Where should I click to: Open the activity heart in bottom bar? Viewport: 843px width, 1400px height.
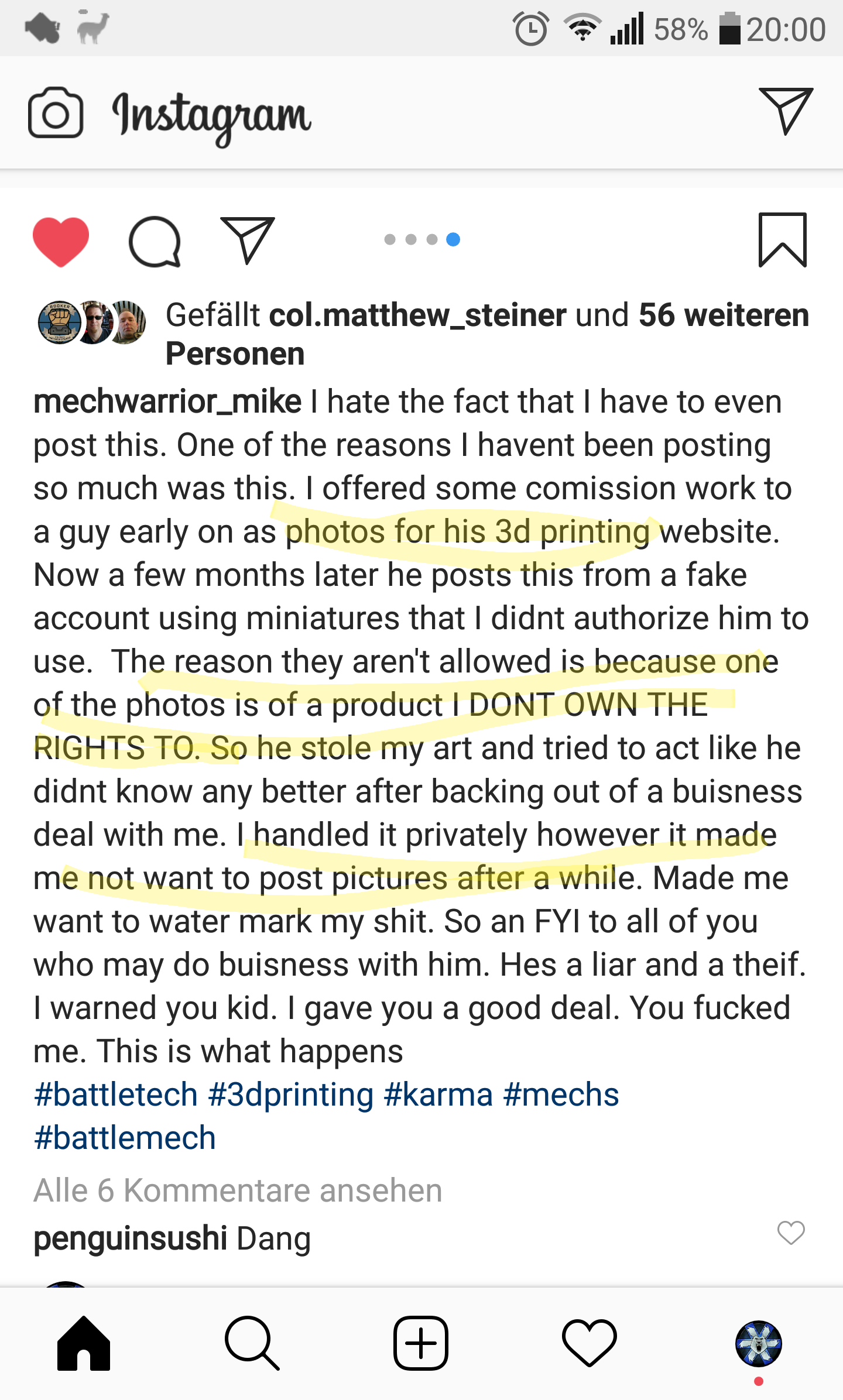[590, 1344]
